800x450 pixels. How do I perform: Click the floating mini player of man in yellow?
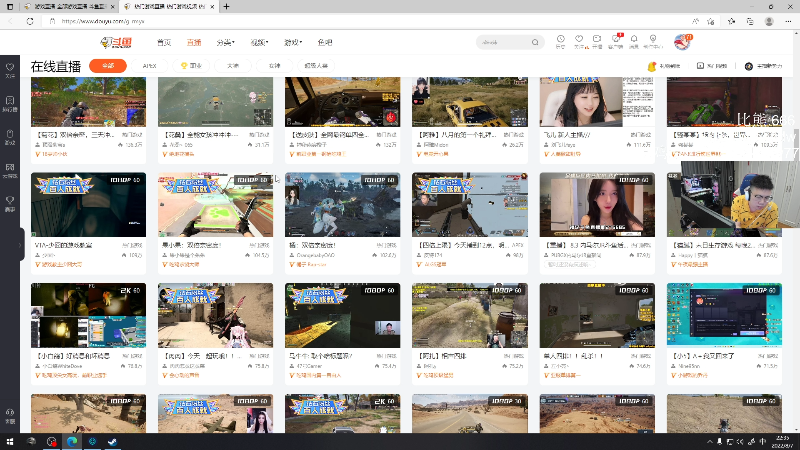pos(740,195)
